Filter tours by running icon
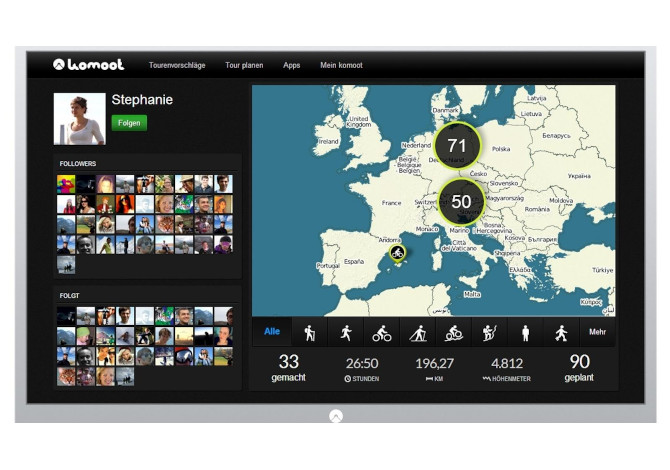 [346, 333]
